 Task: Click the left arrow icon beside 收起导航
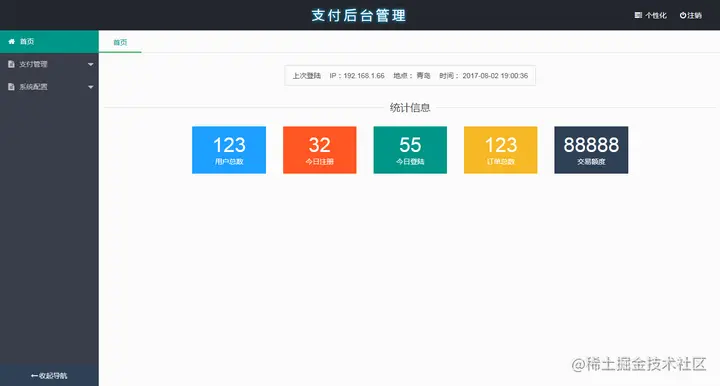click(x=34, y=375)
